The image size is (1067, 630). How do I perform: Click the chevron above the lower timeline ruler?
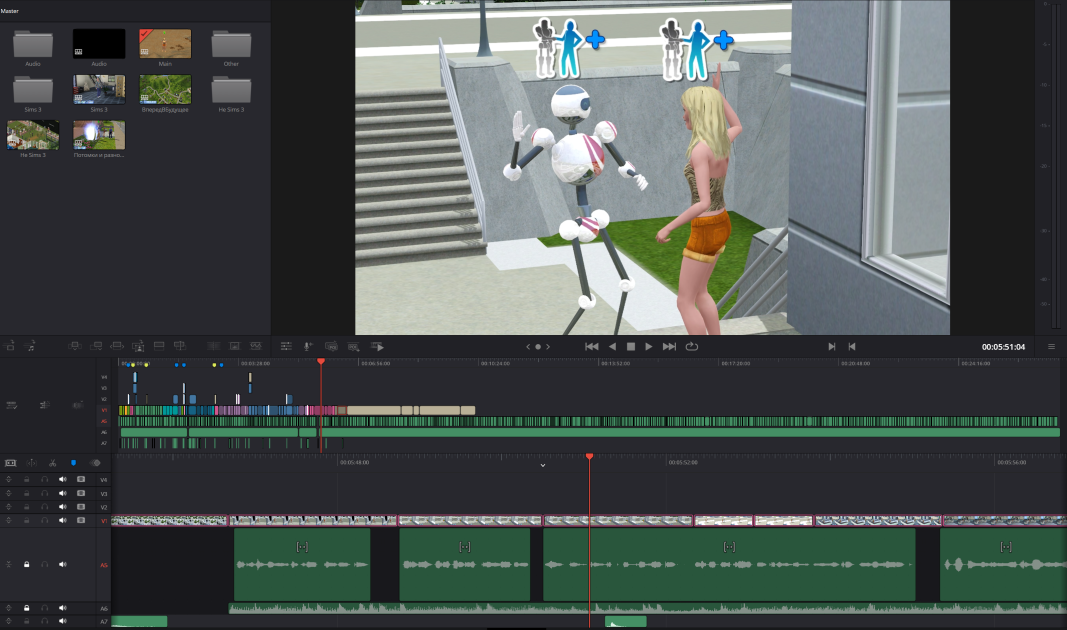coord(543,465)
